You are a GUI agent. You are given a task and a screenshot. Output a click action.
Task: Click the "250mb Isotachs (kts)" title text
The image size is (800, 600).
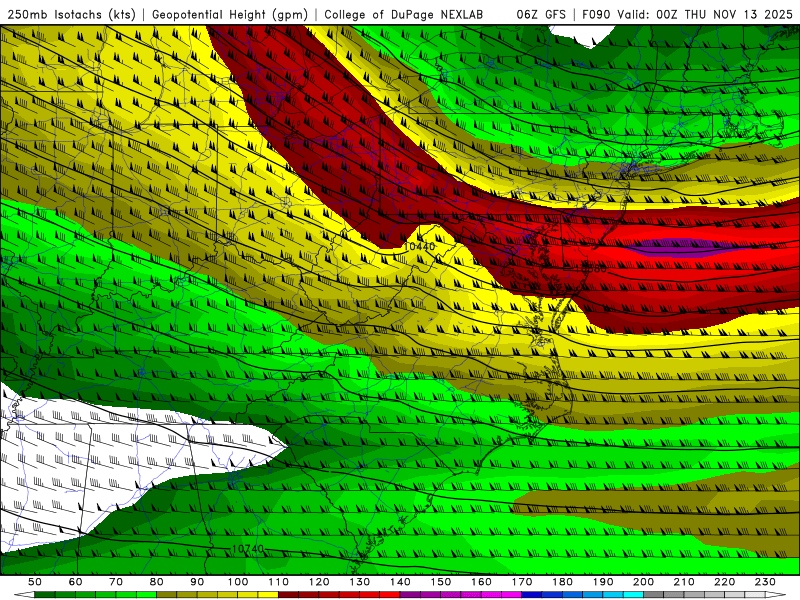click(x=71, y=14)
